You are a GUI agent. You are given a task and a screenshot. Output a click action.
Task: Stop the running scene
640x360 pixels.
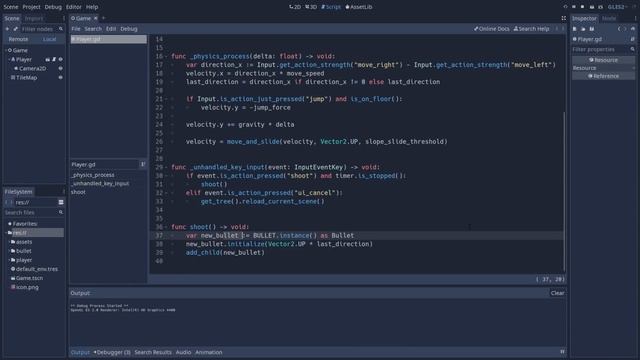[x=582, y=7]
